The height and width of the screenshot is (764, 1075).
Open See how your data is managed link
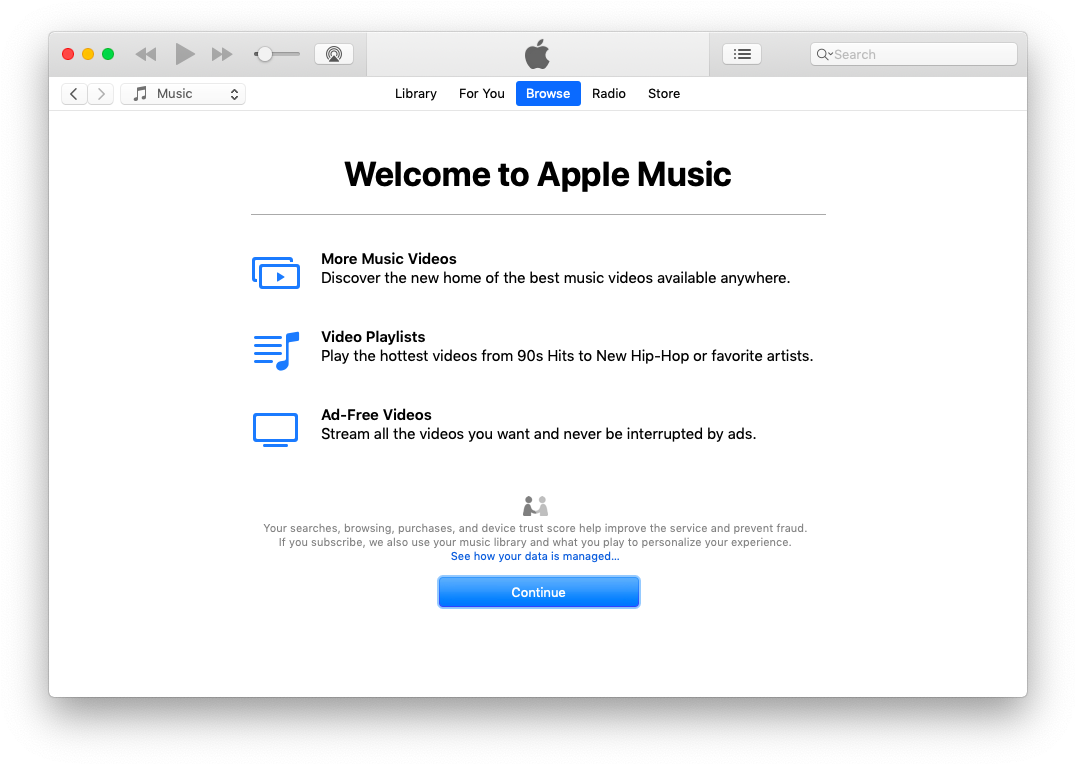tap(534, 557)
